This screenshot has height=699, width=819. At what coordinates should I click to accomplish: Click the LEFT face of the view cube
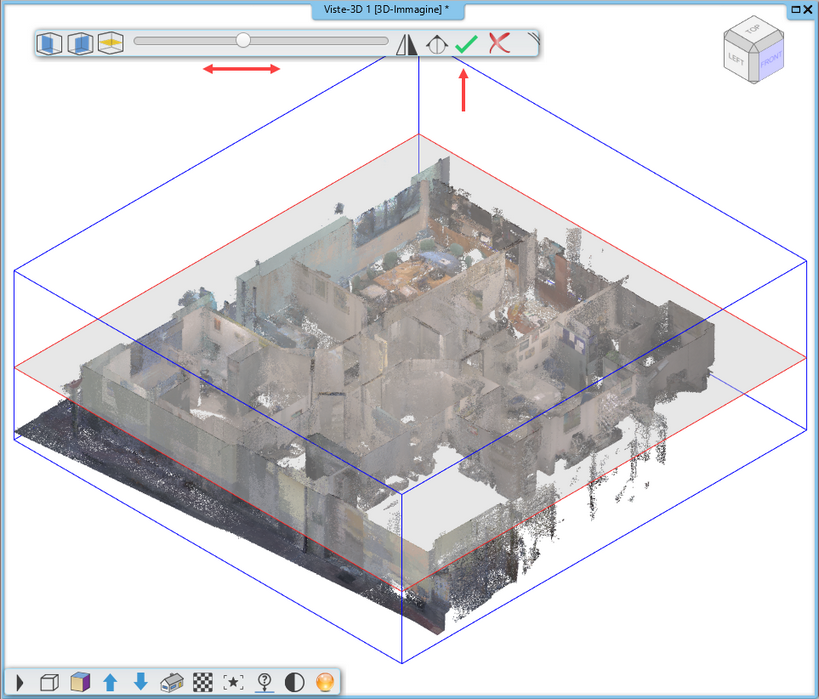click(x=736, y=59)
